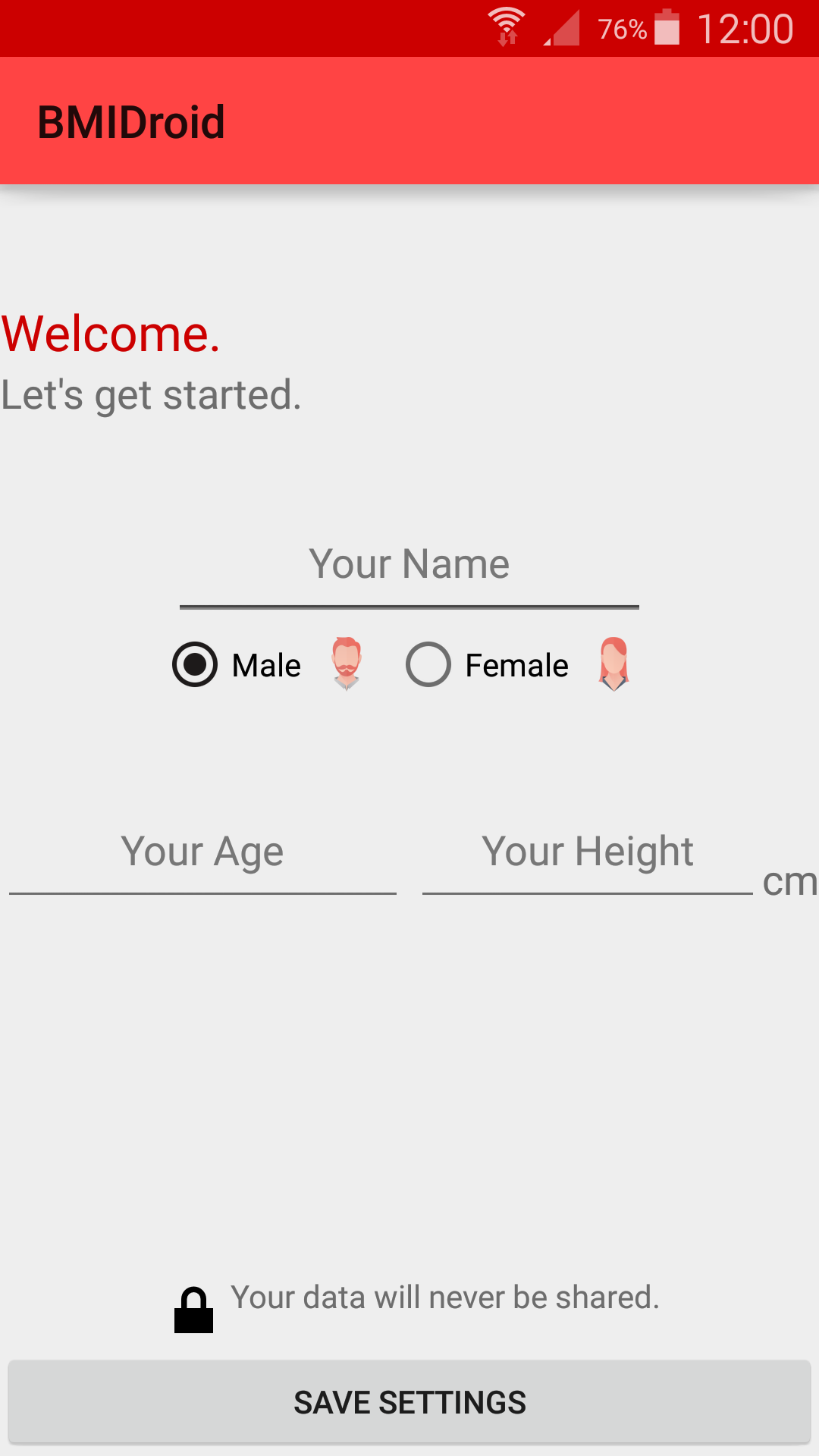Tap the 12:00 clock in status bar
Viewport: 819px width, 1456px height.
click(745, 29)
